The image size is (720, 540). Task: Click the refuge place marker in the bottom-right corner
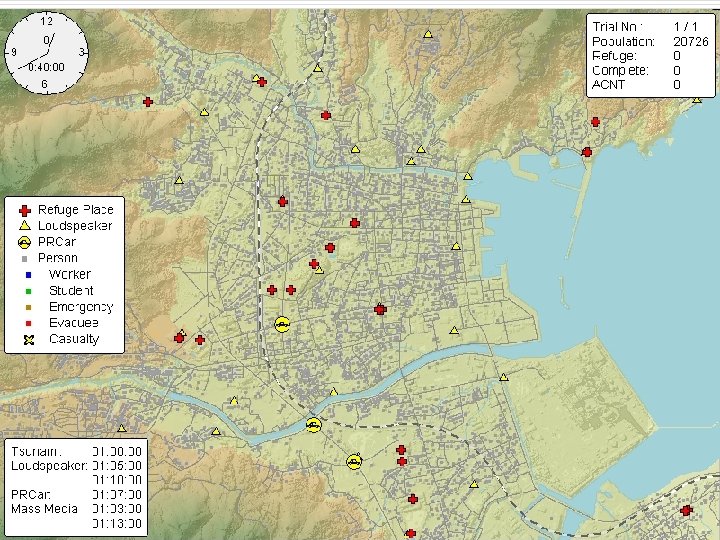(x=686, y=510)
